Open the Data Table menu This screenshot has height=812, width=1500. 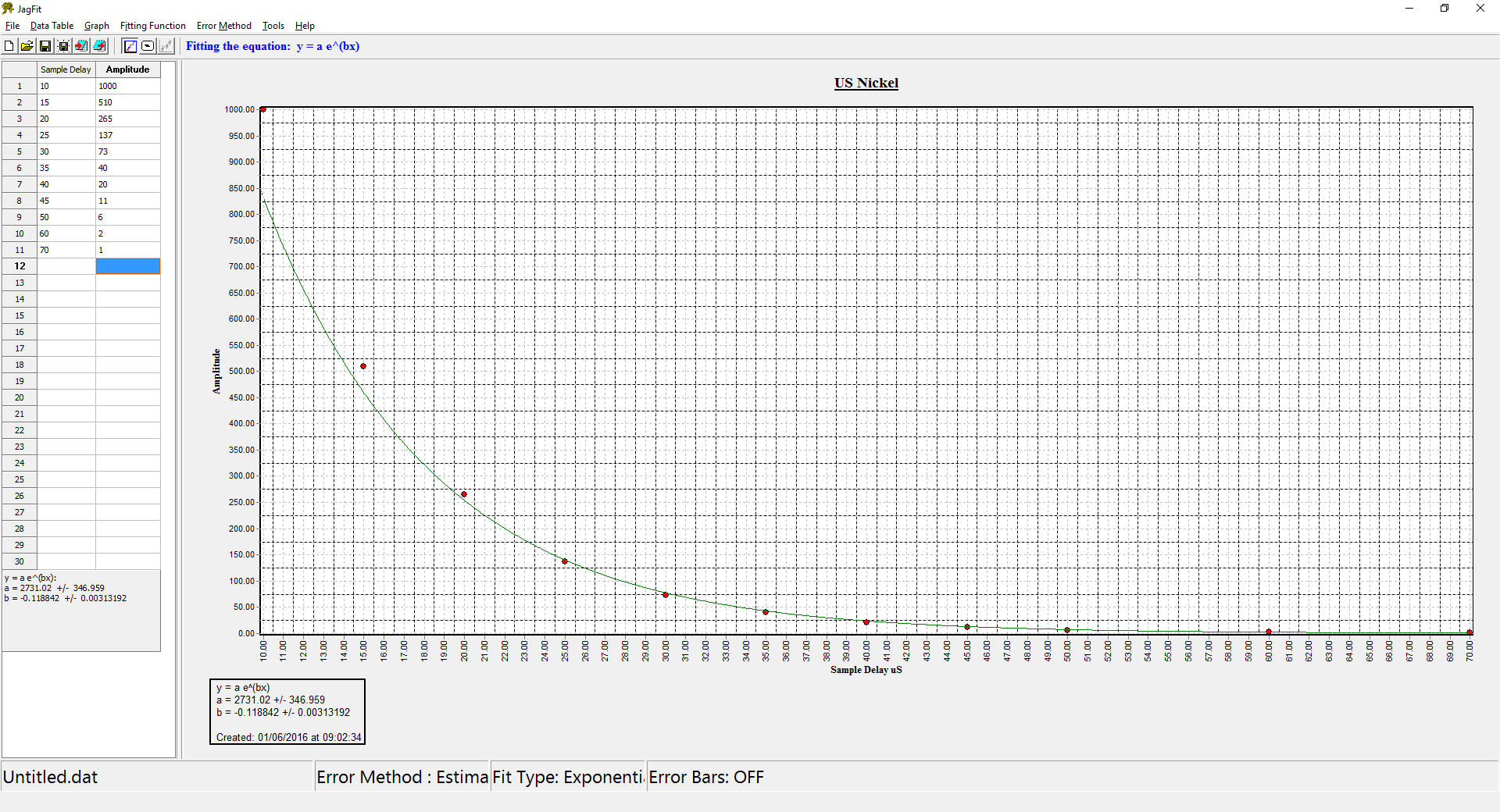tap(52, 26)
